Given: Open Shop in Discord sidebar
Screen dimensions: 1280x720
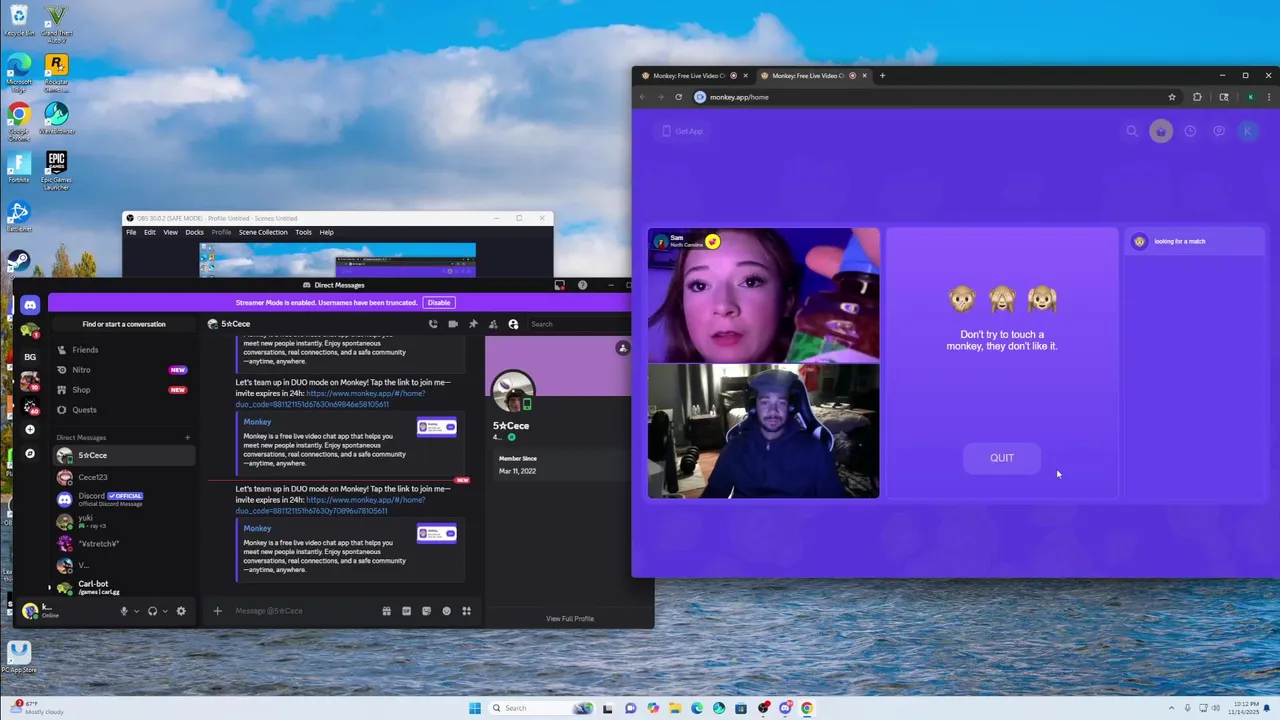Looking at the screenshot, I should point(122,390).
